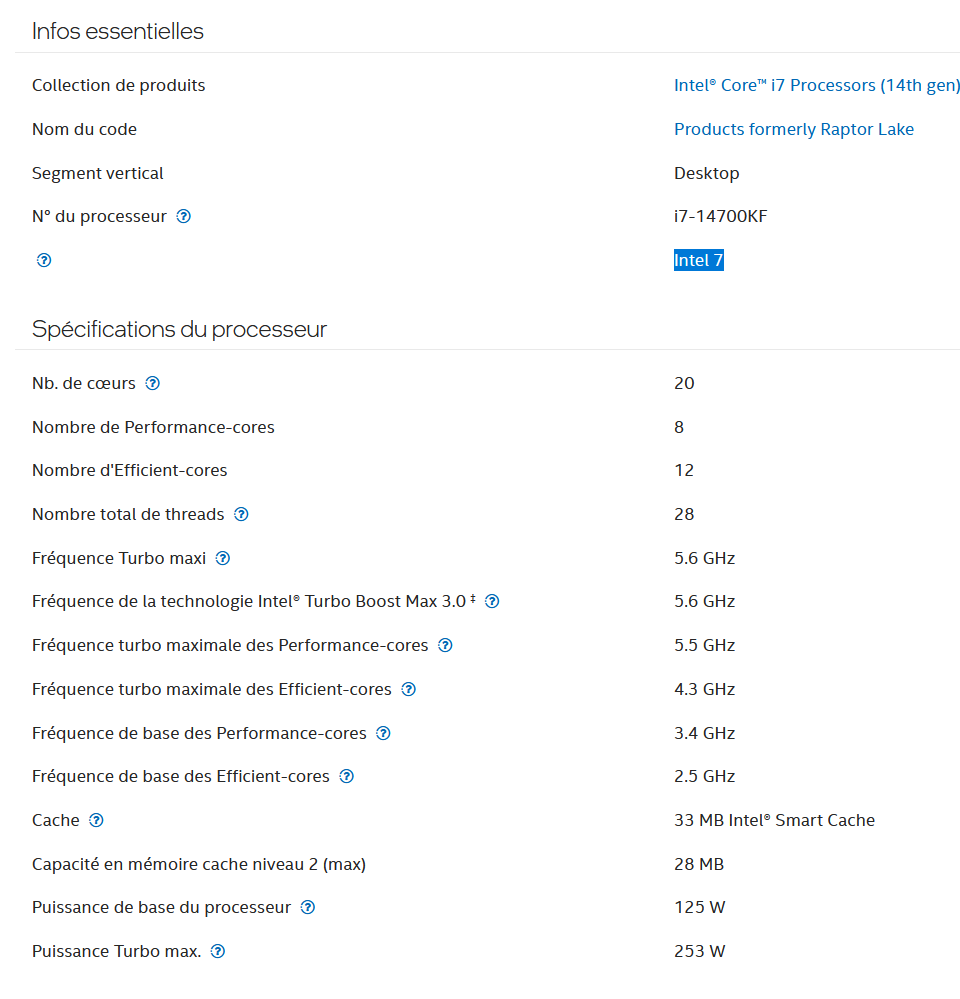Open help for Puissance de base du processeur
Image resolution: width=960 pixels, height=999 pixels.
[x=307, y=907]
